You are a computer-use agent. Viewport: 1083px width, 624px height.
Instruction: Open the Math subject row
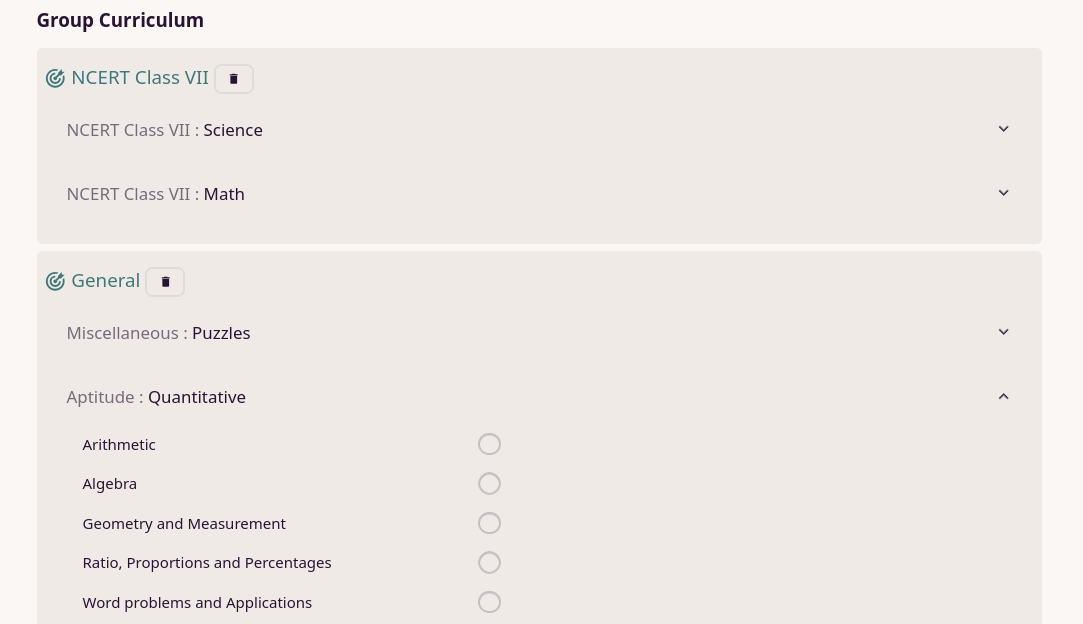click(x=224, y=194)
